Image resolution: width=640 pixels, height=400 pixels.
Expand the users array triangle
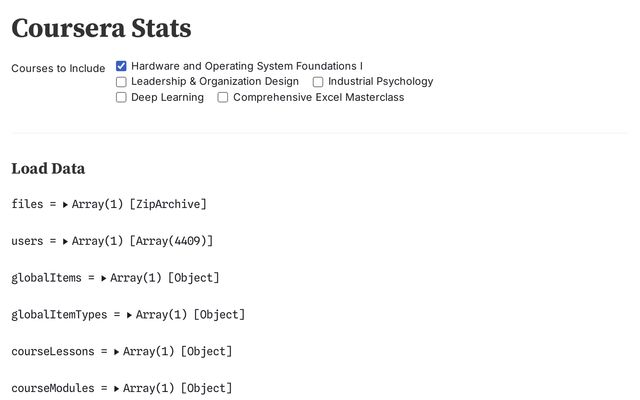65,241
